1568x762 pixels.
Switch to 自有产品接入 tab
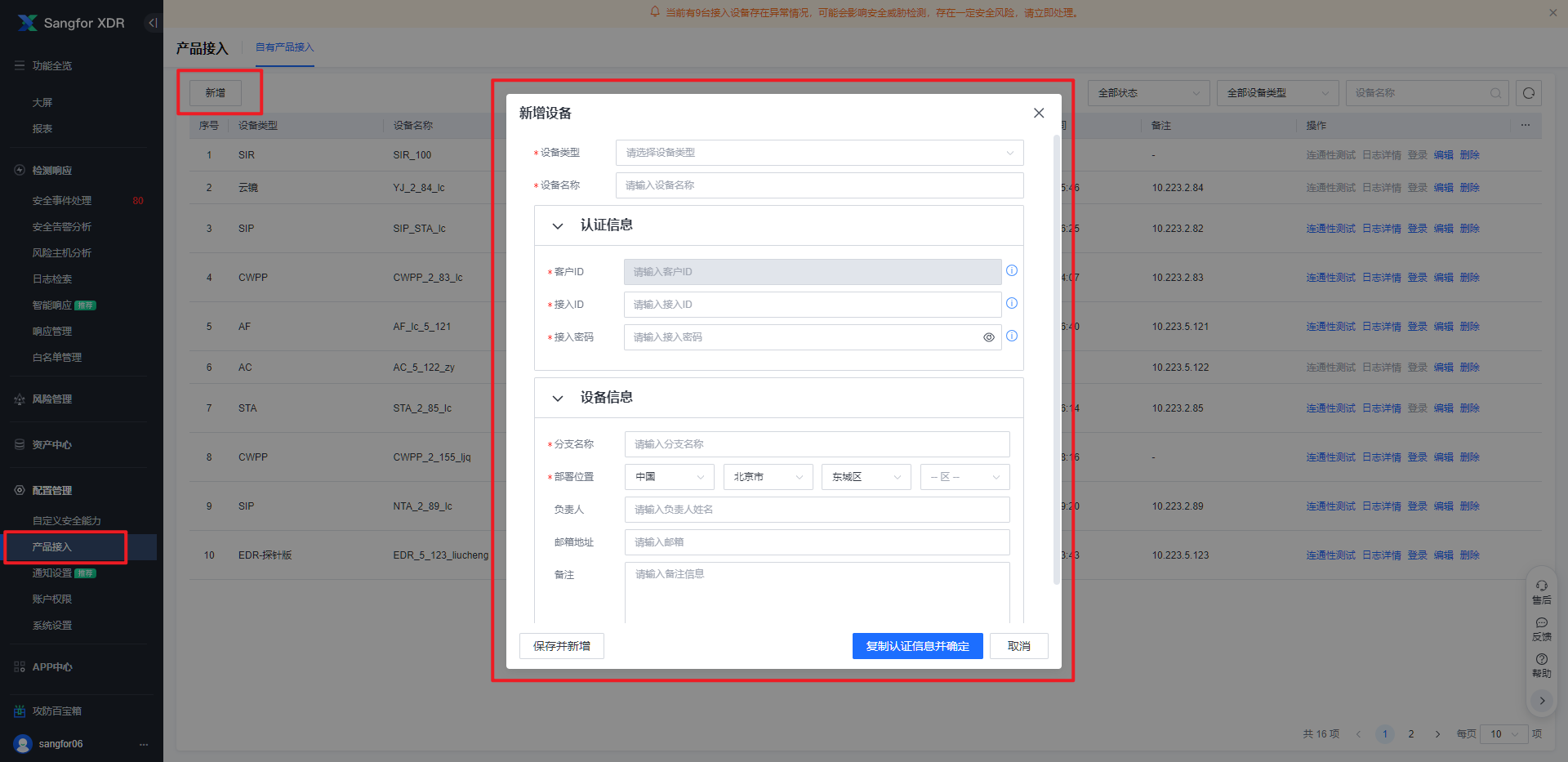click(x=284, y=47)
